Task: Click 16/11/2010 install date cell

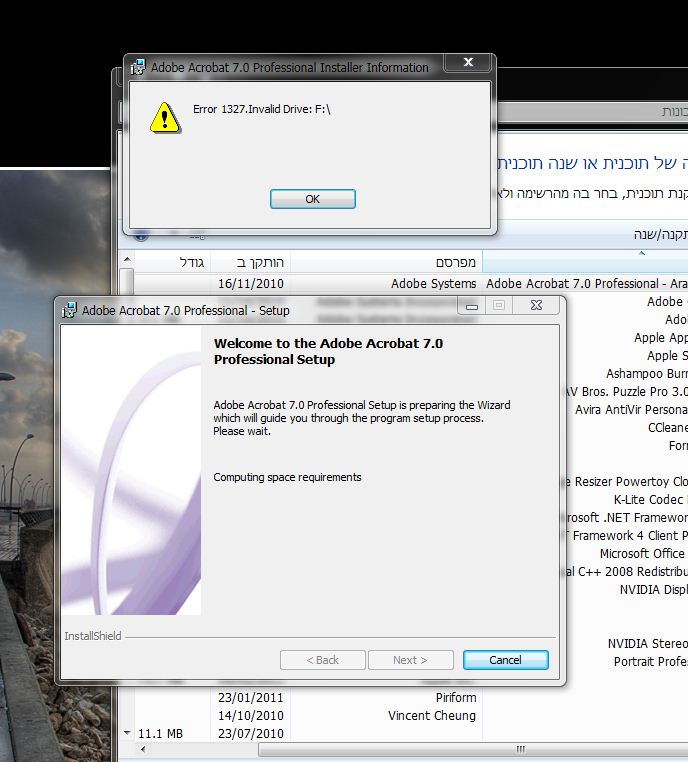Action: (251, 283)
